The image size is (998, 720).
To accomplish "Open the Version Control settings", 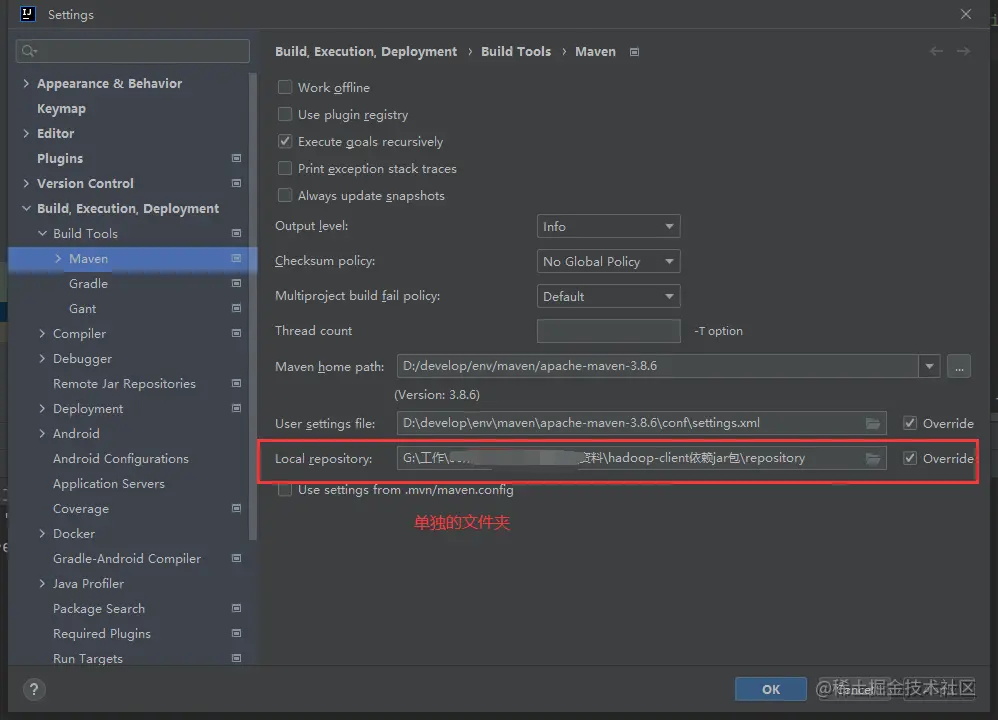I will (85, 184).
